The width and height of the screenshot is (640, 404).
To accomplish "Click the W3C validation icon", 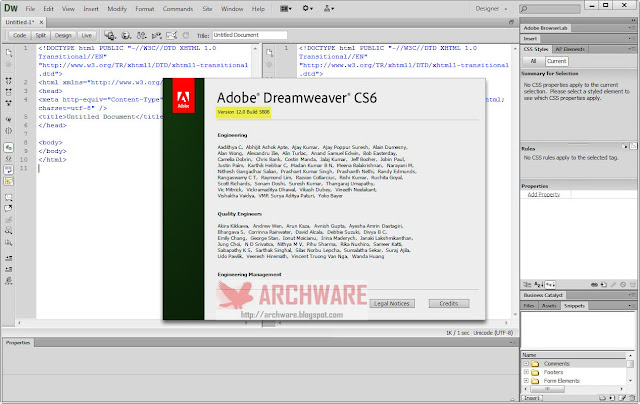I will tap(156, 36).
